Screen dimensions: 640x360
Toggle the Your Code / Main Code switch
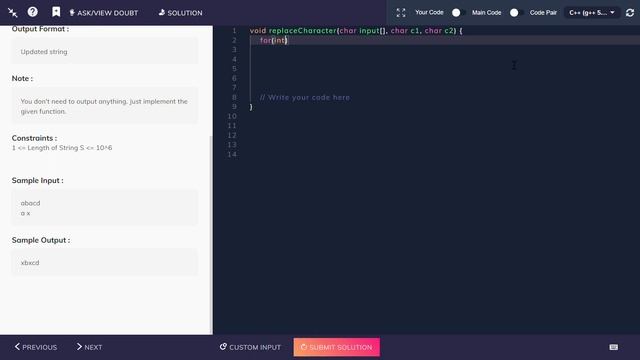[x=458, y=13]
